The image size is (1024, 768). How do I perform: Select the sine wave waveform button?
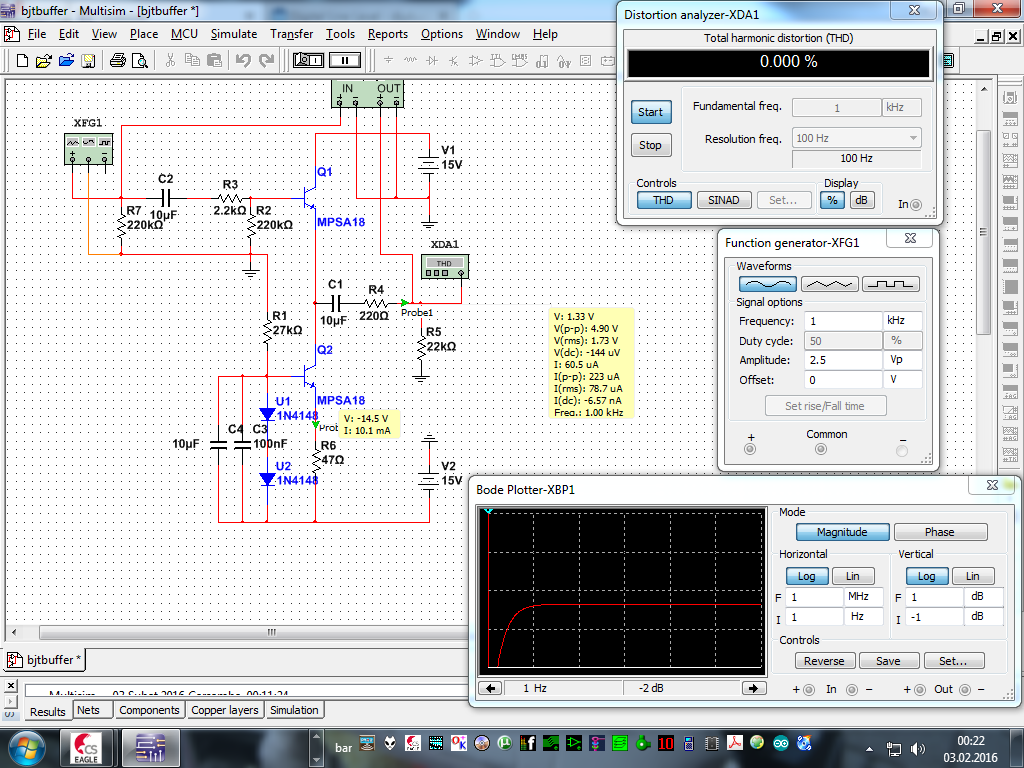click(766, 284)
